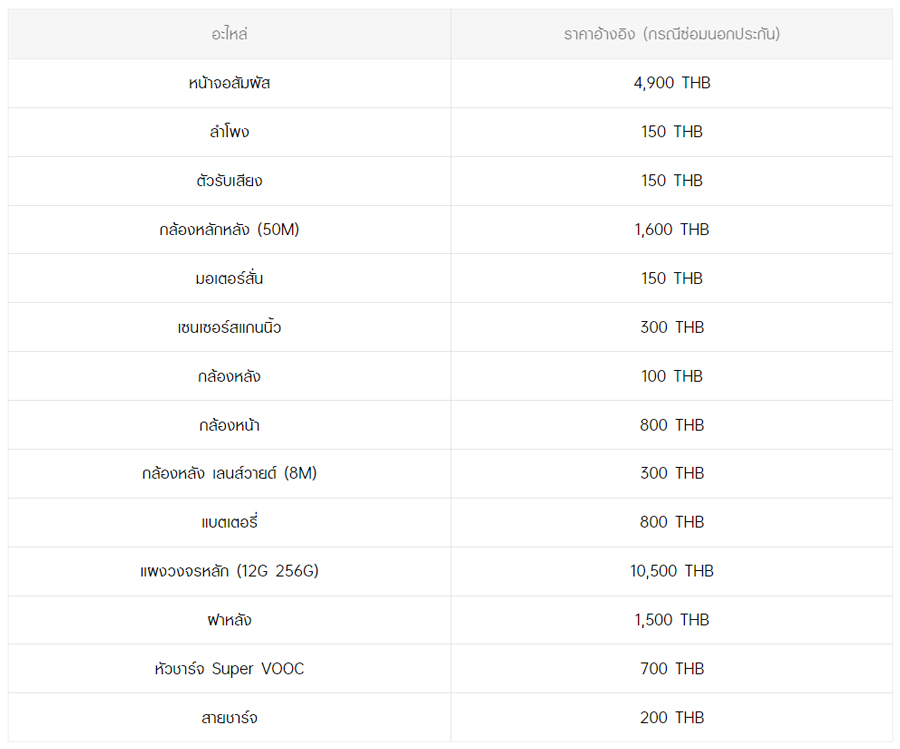Click the ฝาหลัง part name

[229, 620]
